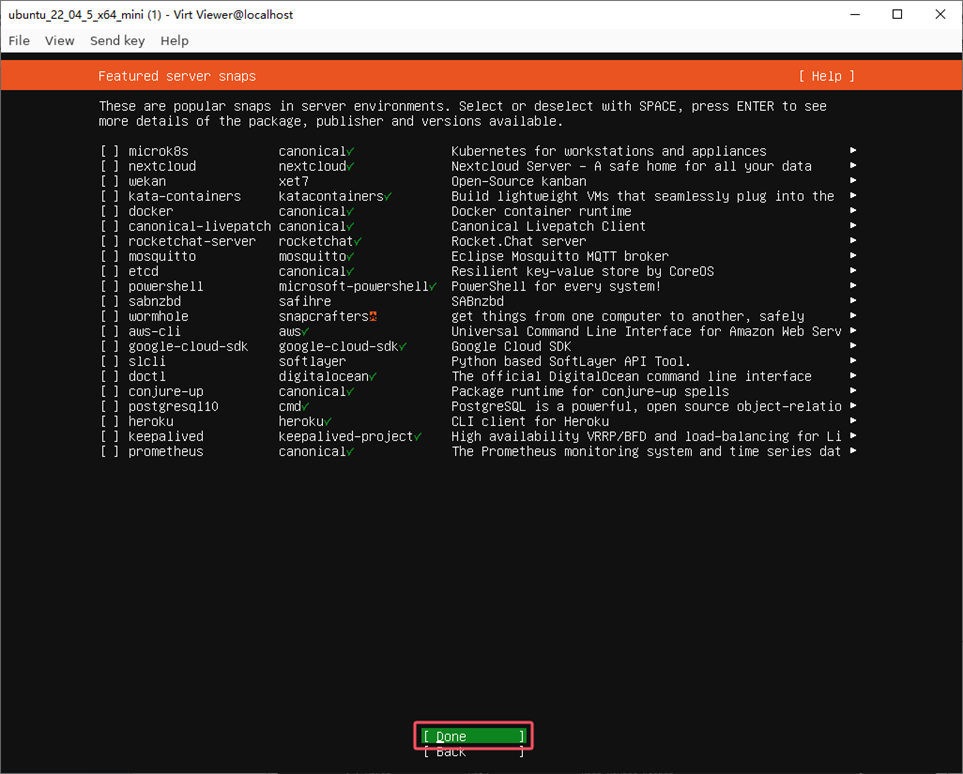Click the heroku publisher verified checkmark
Image resolution: width=963 pixels, height=774 pixels.
[x=328, y=422]
